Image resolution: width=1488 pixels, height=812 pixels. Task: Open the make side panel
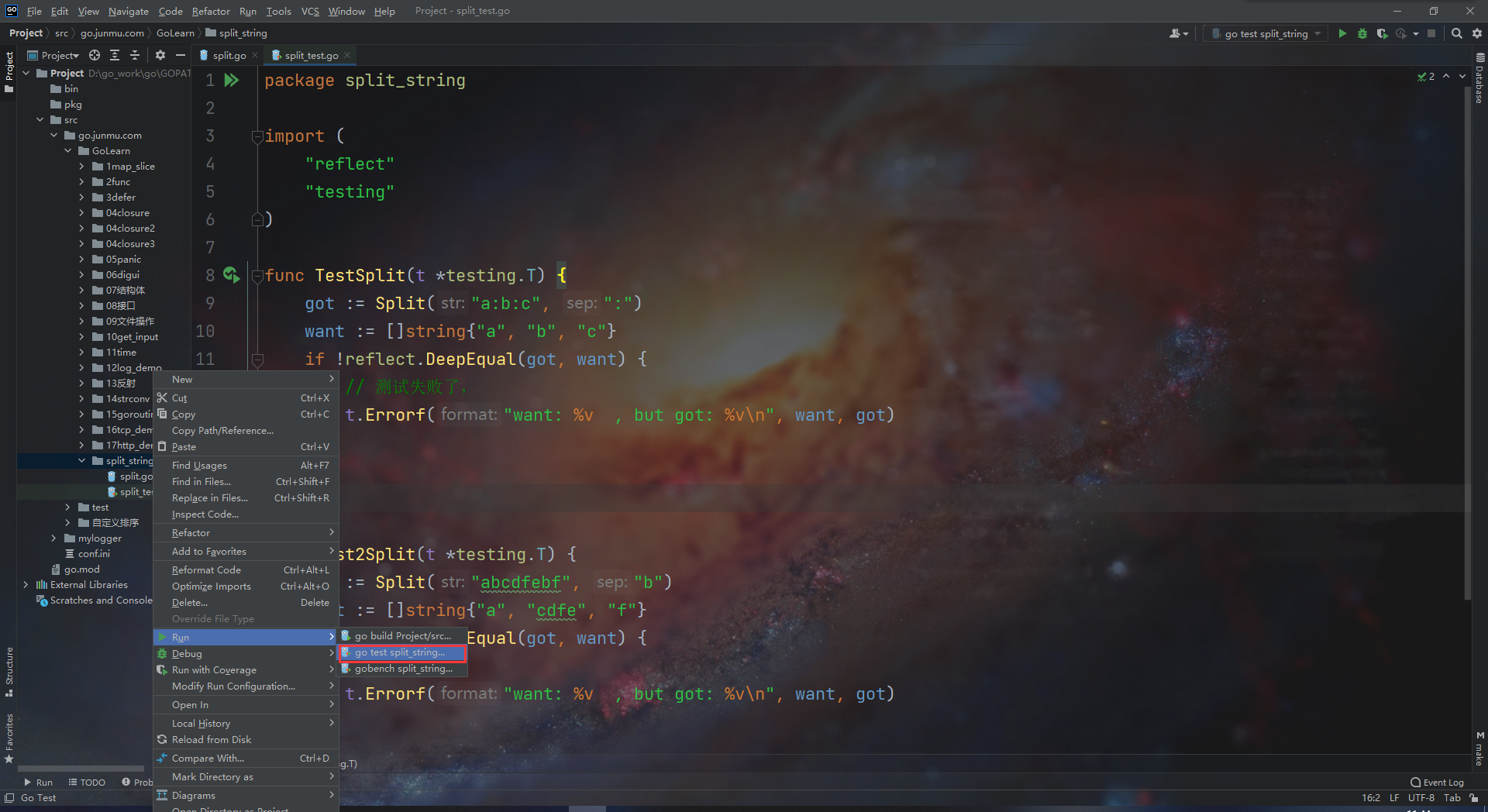point(1480,748)
